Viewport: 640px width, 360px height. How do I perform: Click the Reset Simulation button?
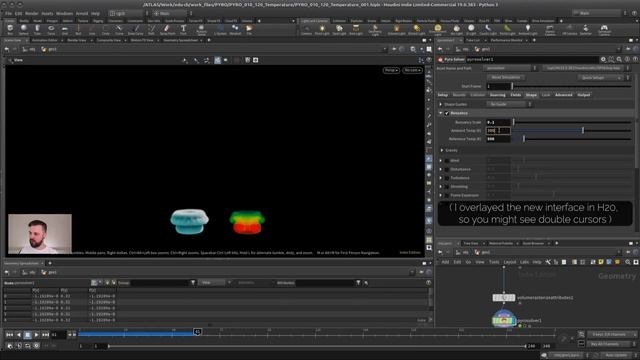tap(506, 78)
